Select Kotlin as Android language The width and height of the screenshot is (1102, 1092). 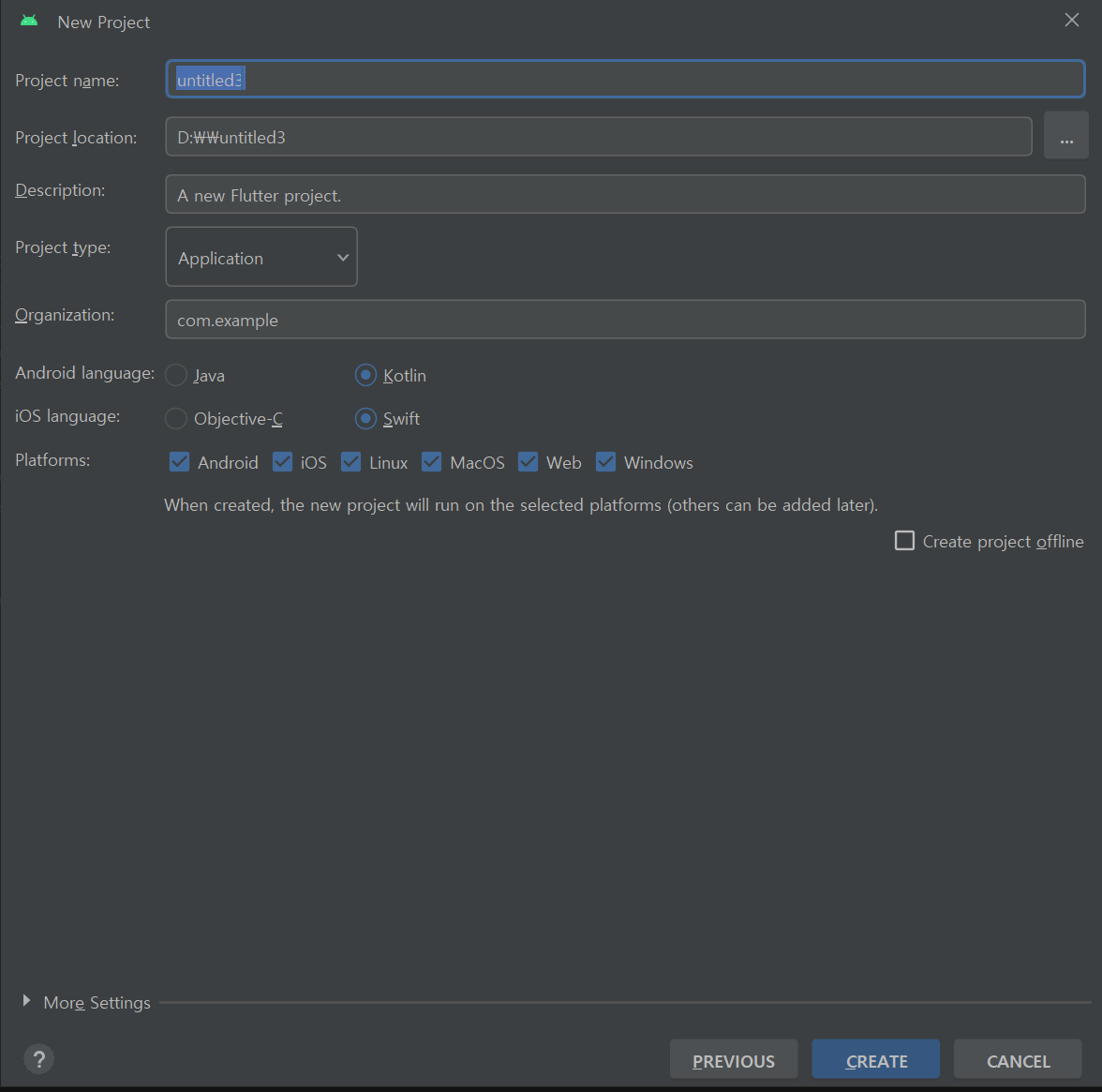coord(365,376)
